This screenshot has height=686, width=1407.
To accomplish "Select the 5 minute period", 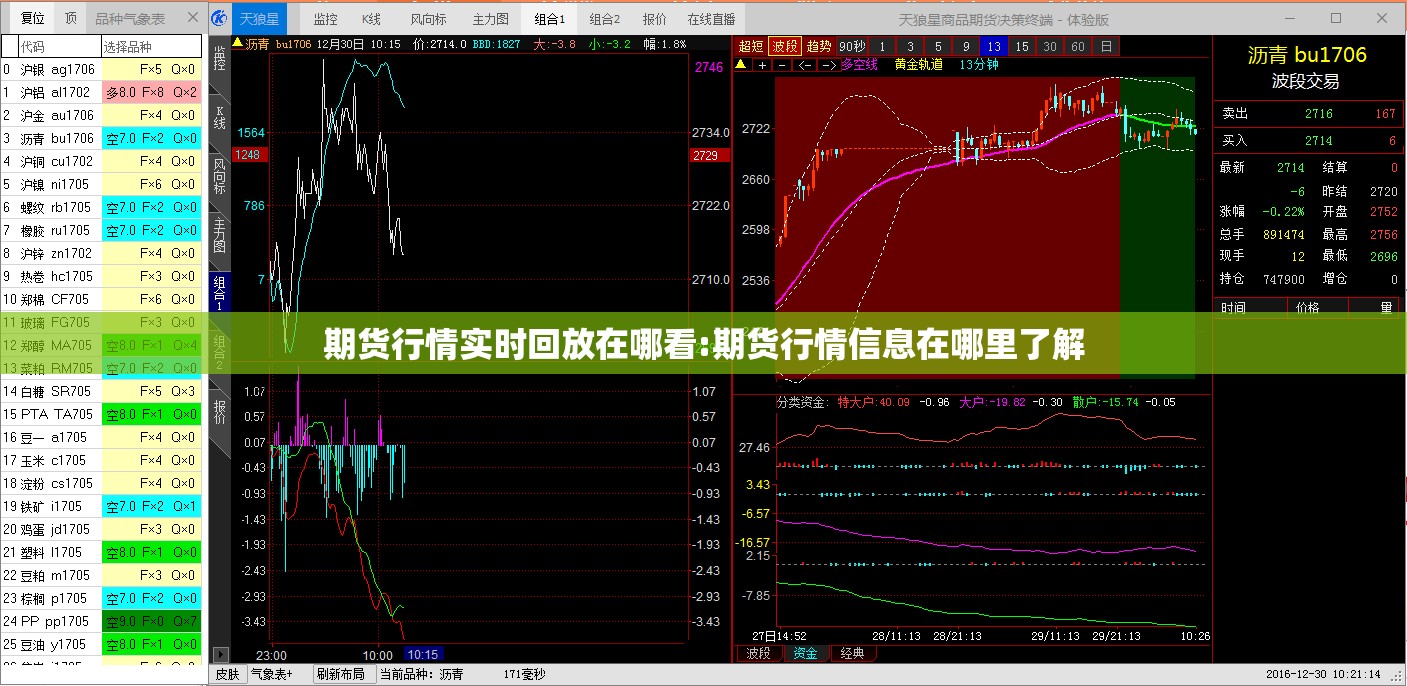I will click(x=938, y=45).
